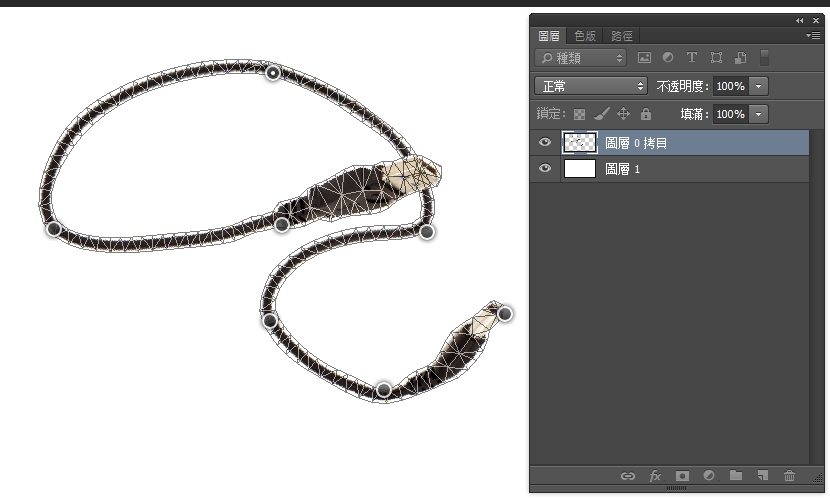
Task: Switch to the 路徑 tab
Action: (x=622, y=35)
